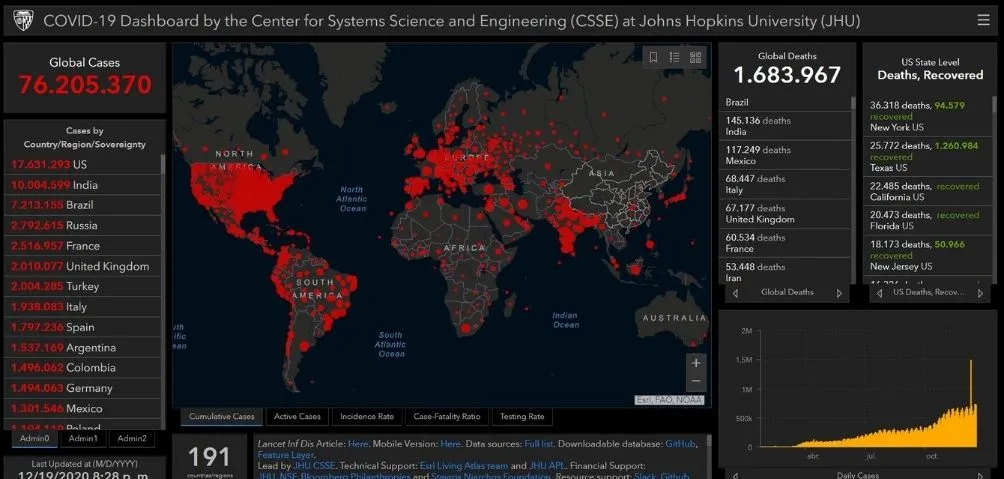1004x479 pixels.
Task: Switch to the Active Cases tab
Action: (297, 416)
